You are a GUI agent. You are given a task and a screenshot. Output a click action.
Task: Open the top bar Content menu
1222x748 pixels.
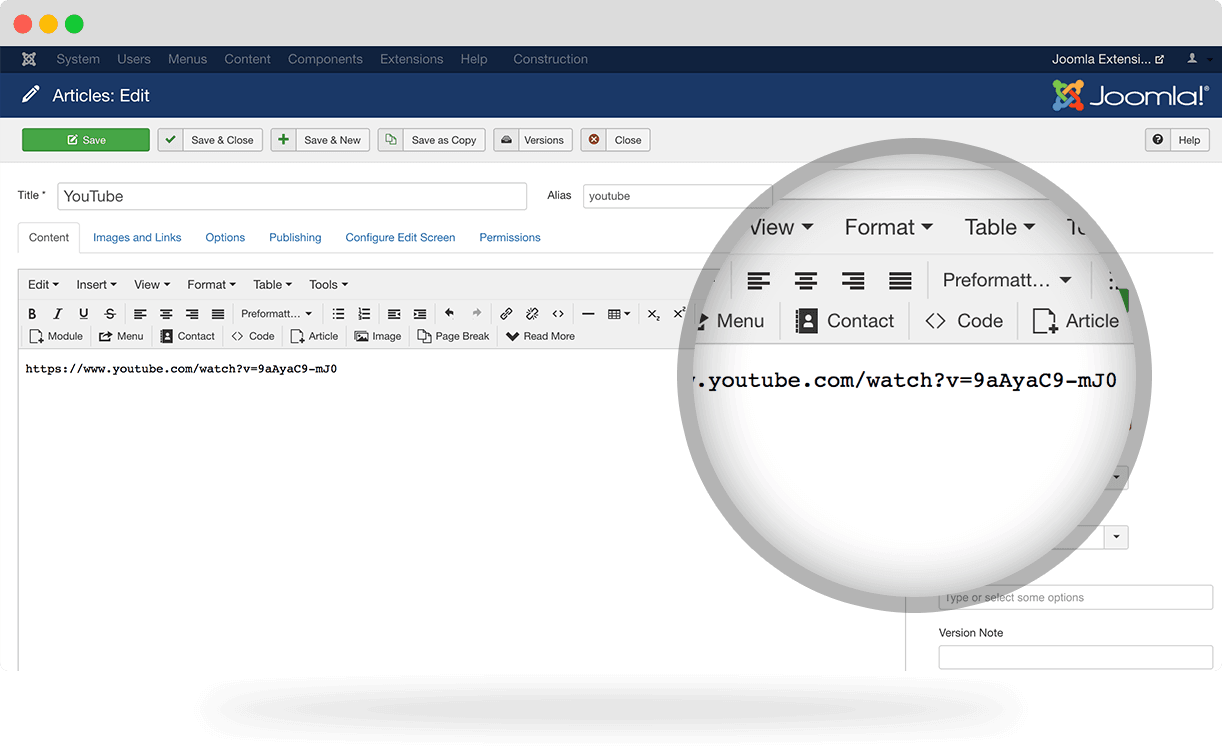[x=247, y=59]
